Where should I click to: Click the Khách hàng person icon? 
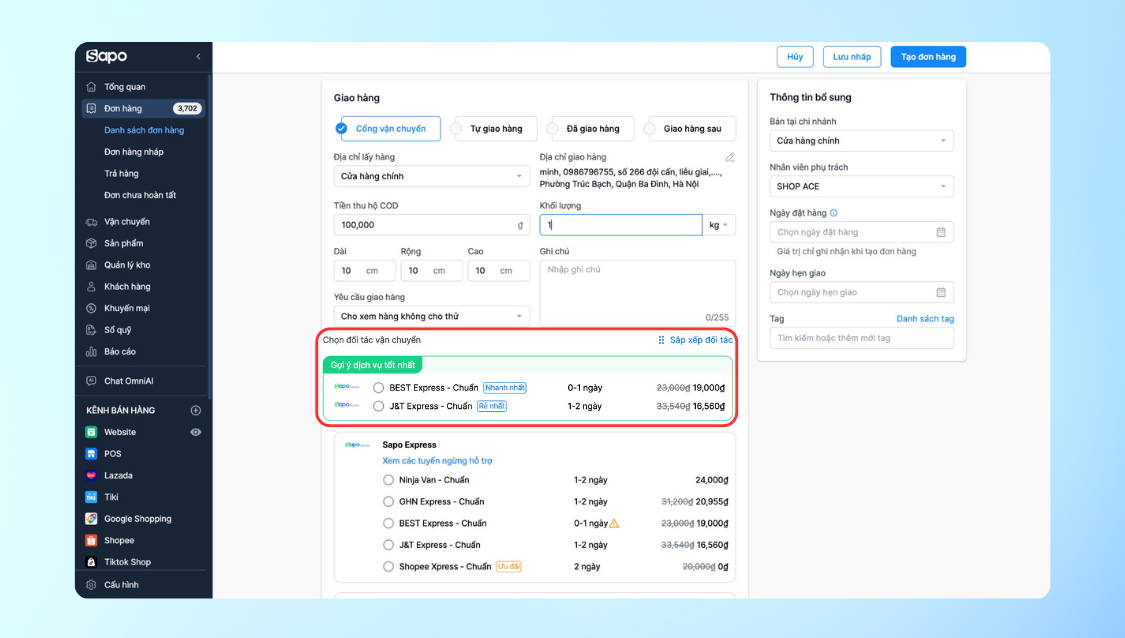[91, 286]
